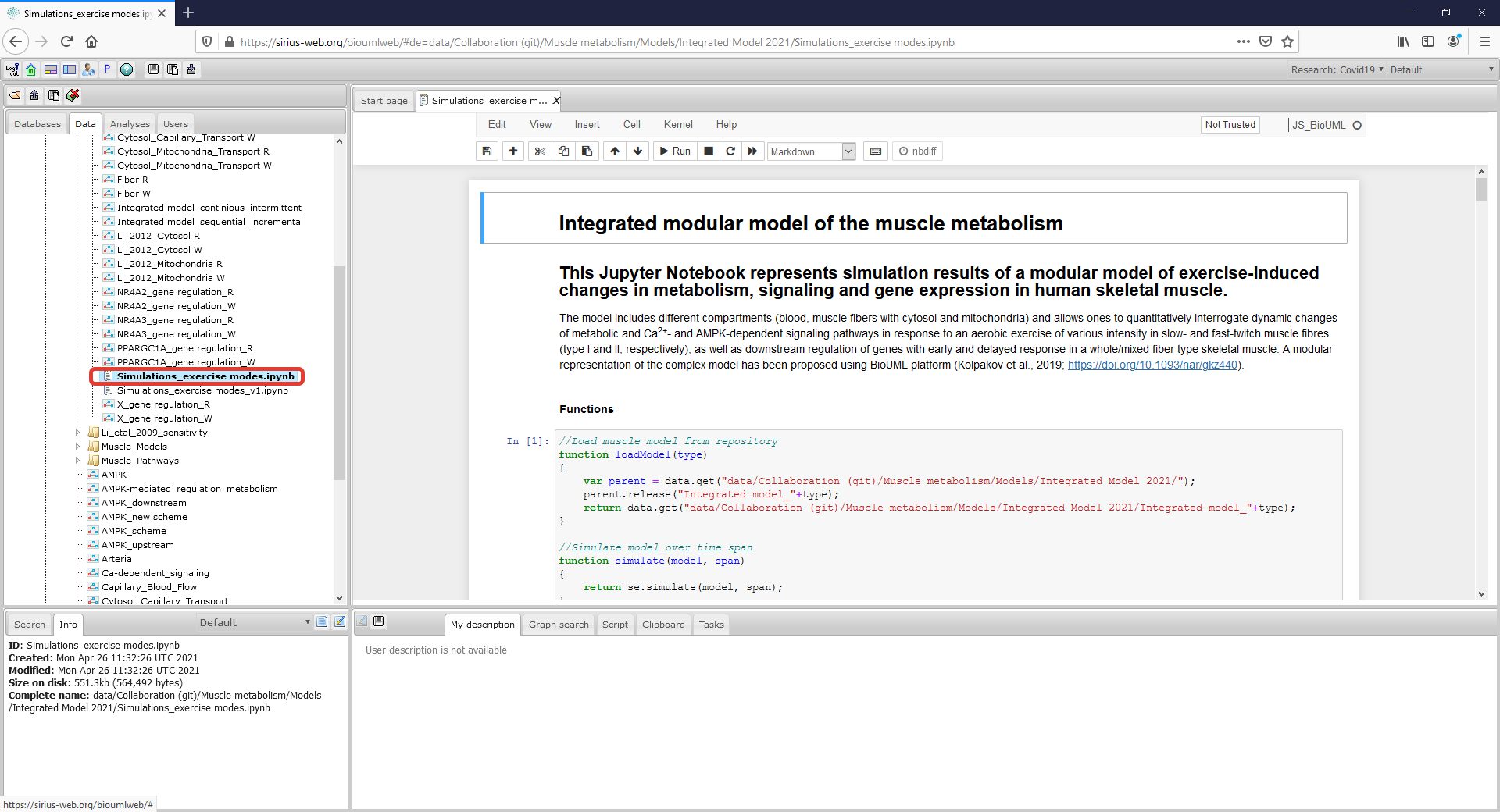1500x812 pixels.
Task: Switch to the Tasks tab
Action: pyautogui.click(x=711, y=625)
